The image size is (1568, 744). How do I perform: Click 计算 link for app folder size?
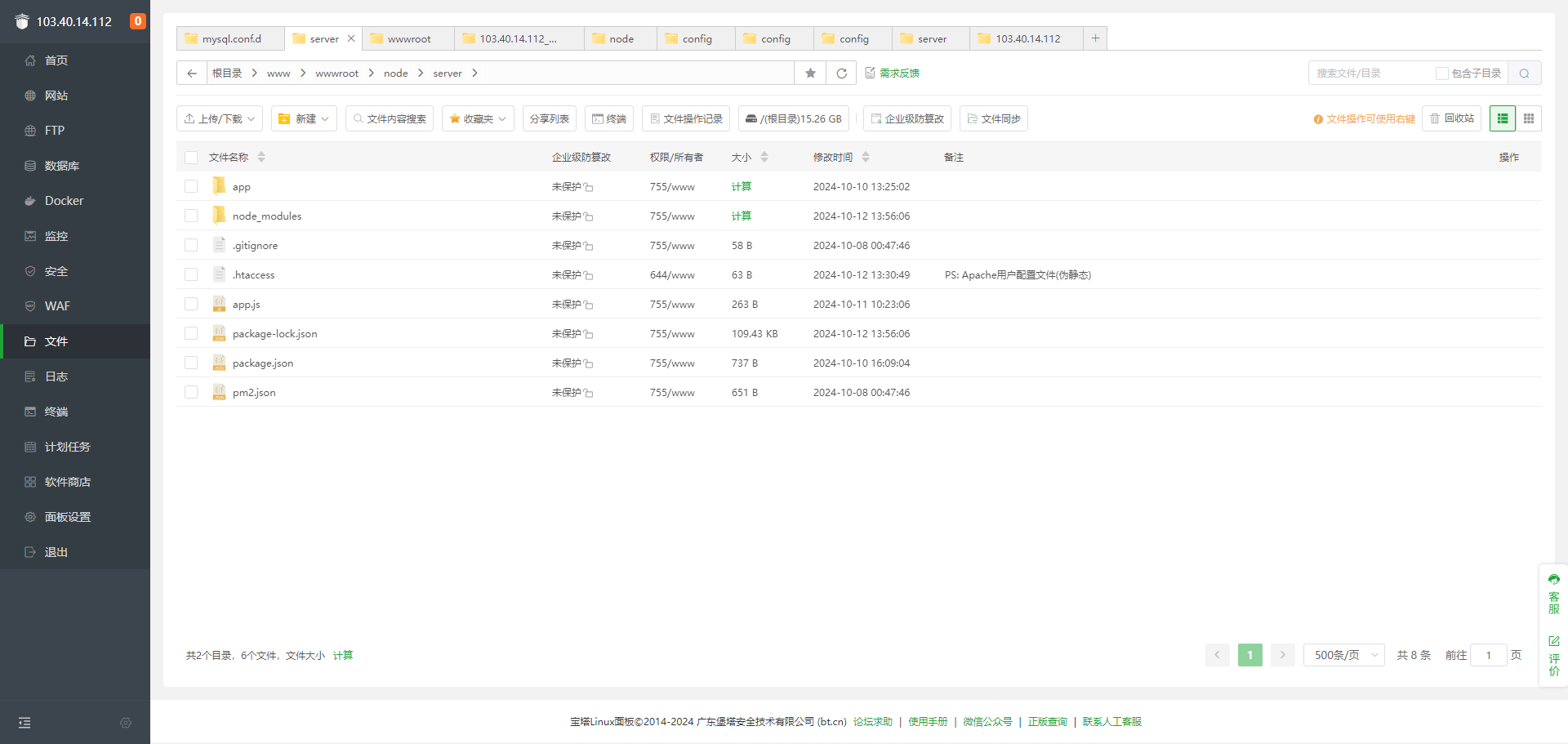[x=742, y=187]
